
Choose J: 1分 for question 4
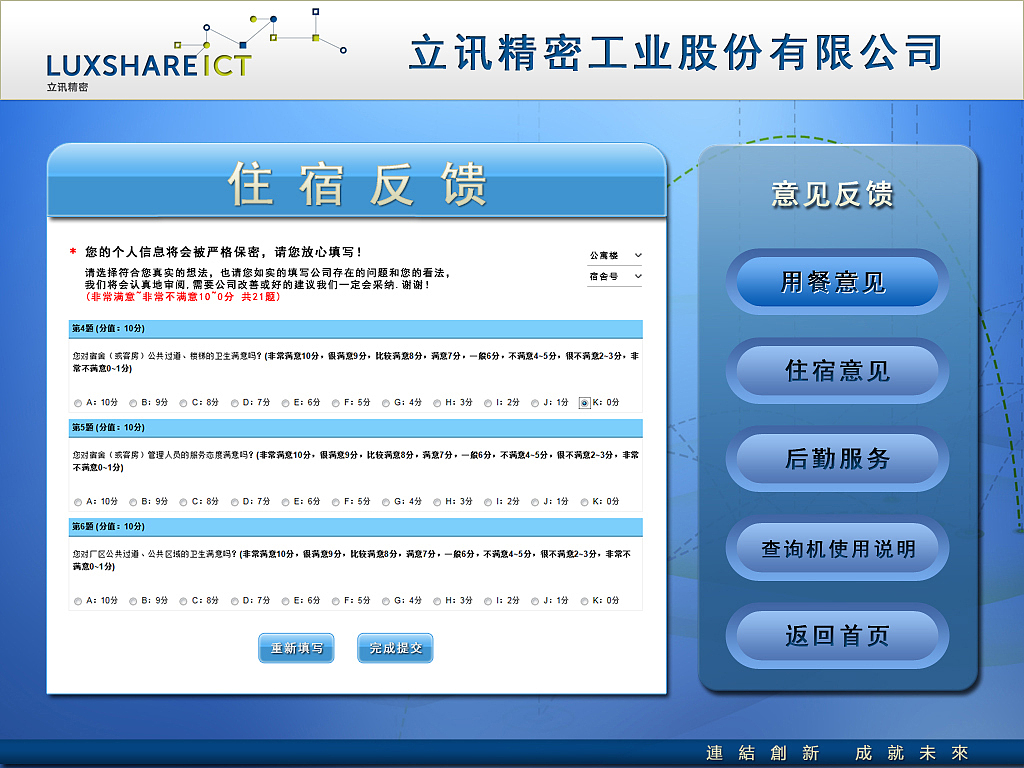point(535,403)
